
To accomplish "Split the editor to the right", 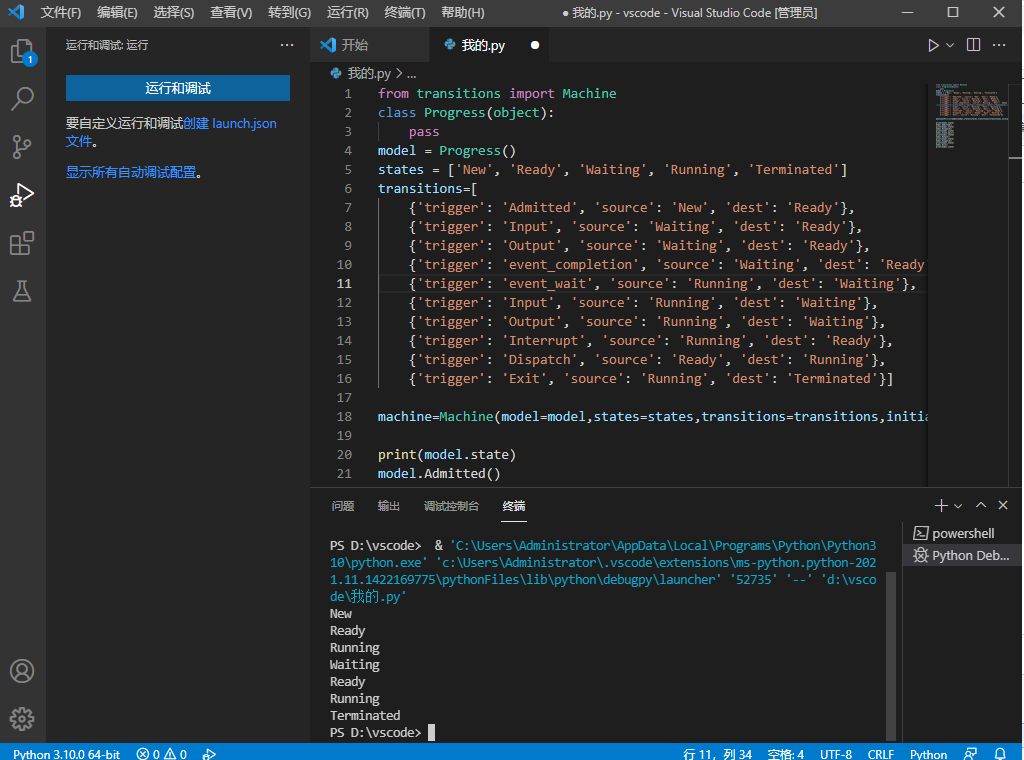I will pyautogui.click(x=973, y=45).
